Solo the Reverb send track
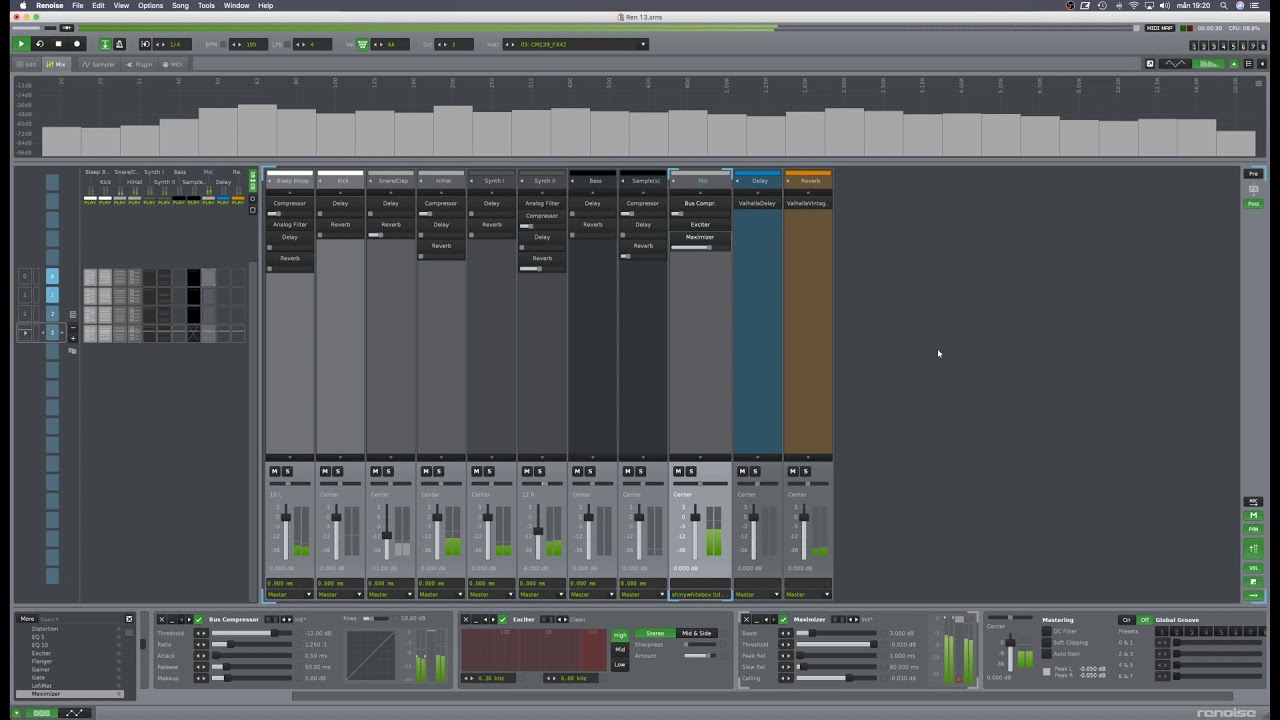Screen dimensions: 1280x720 [805, 471]
